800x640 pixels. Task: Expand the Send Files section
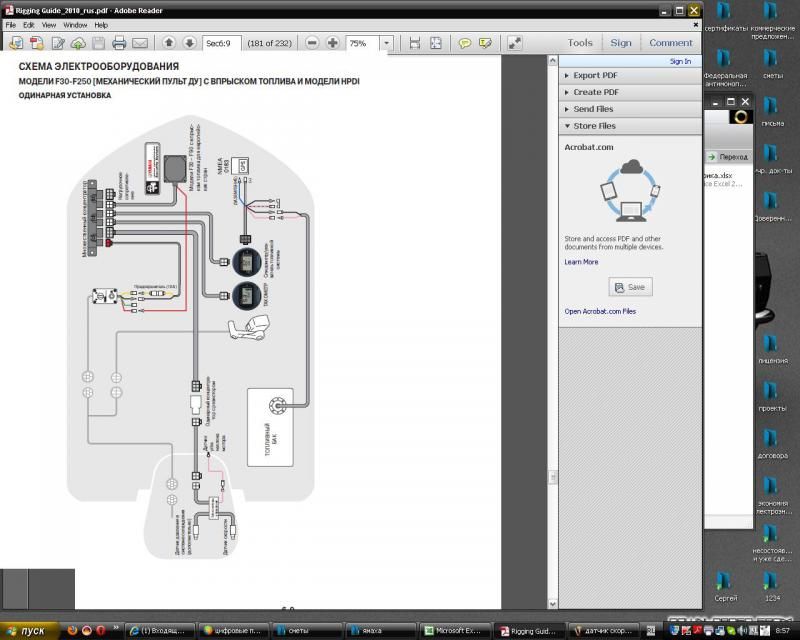coord(593,109)
